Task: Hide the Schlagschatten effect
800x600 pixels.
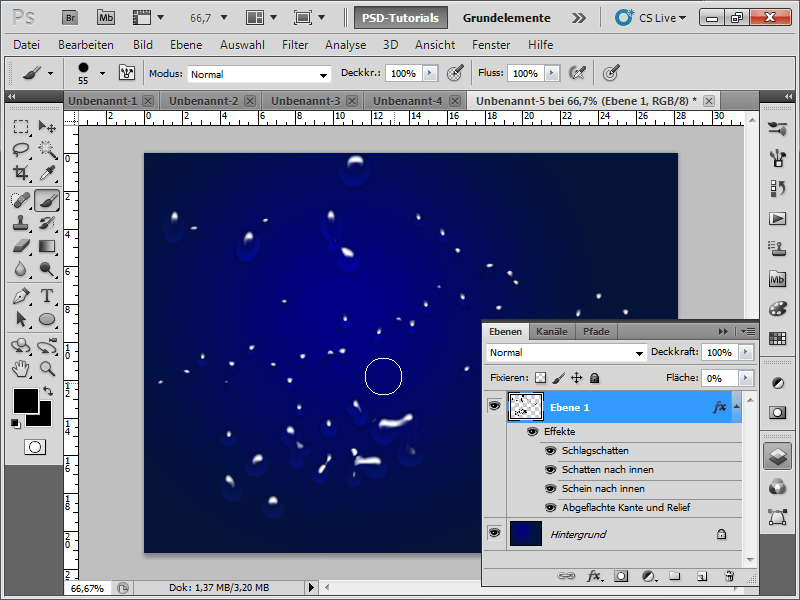Action: point(550,451)
